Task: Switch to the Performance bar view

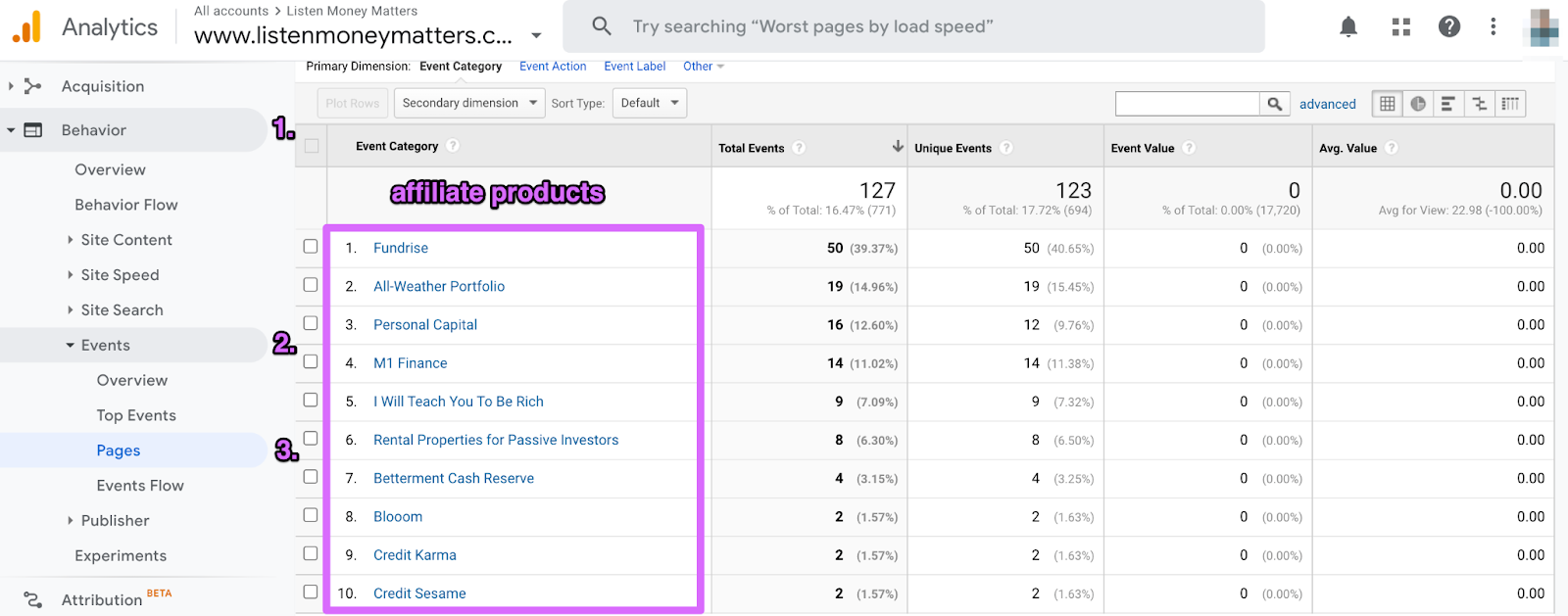Action: click(x=1448, y=104)
